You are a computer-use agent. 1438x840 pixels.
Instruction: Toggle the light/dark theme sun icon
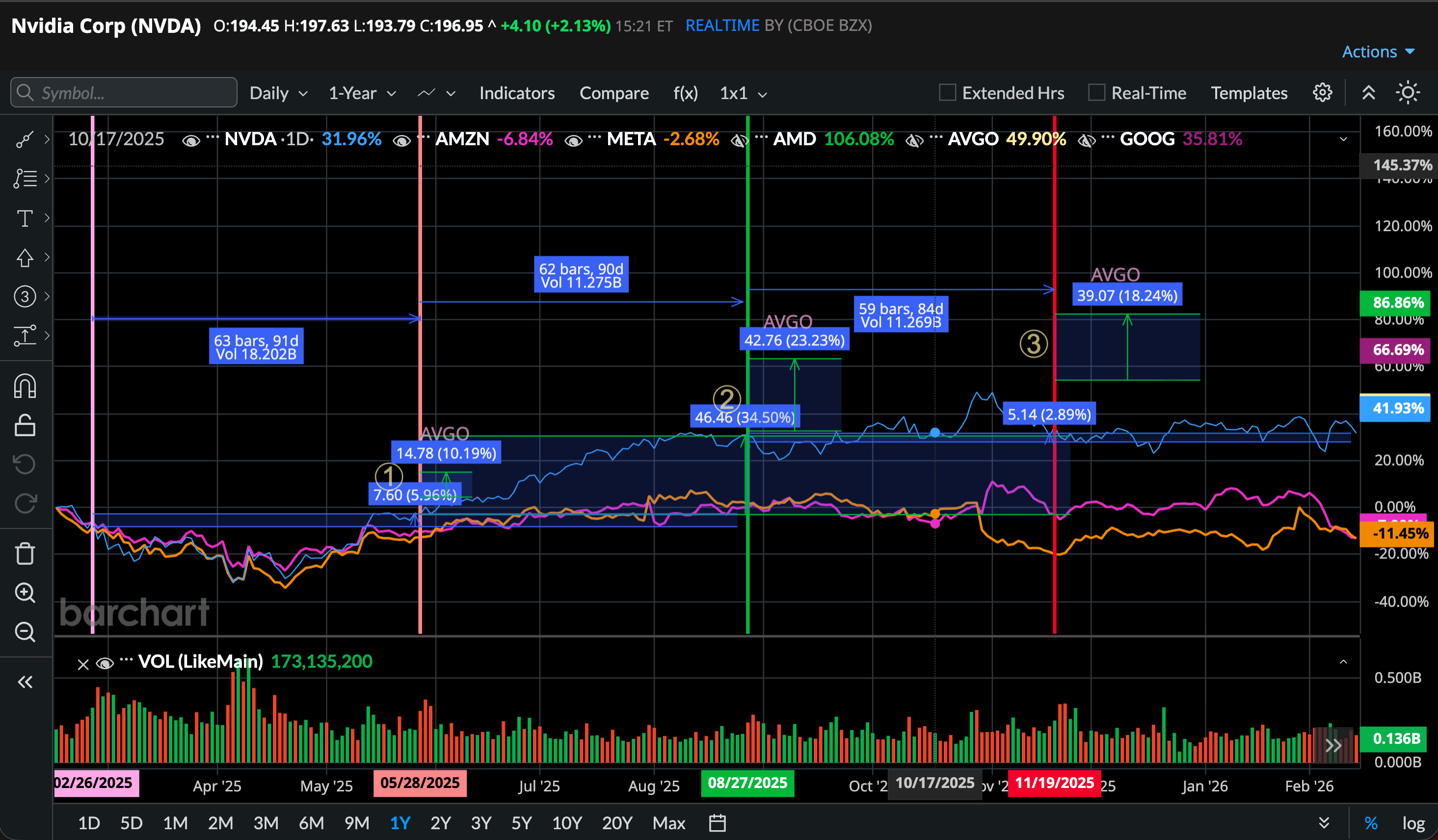coord(1408,92)
